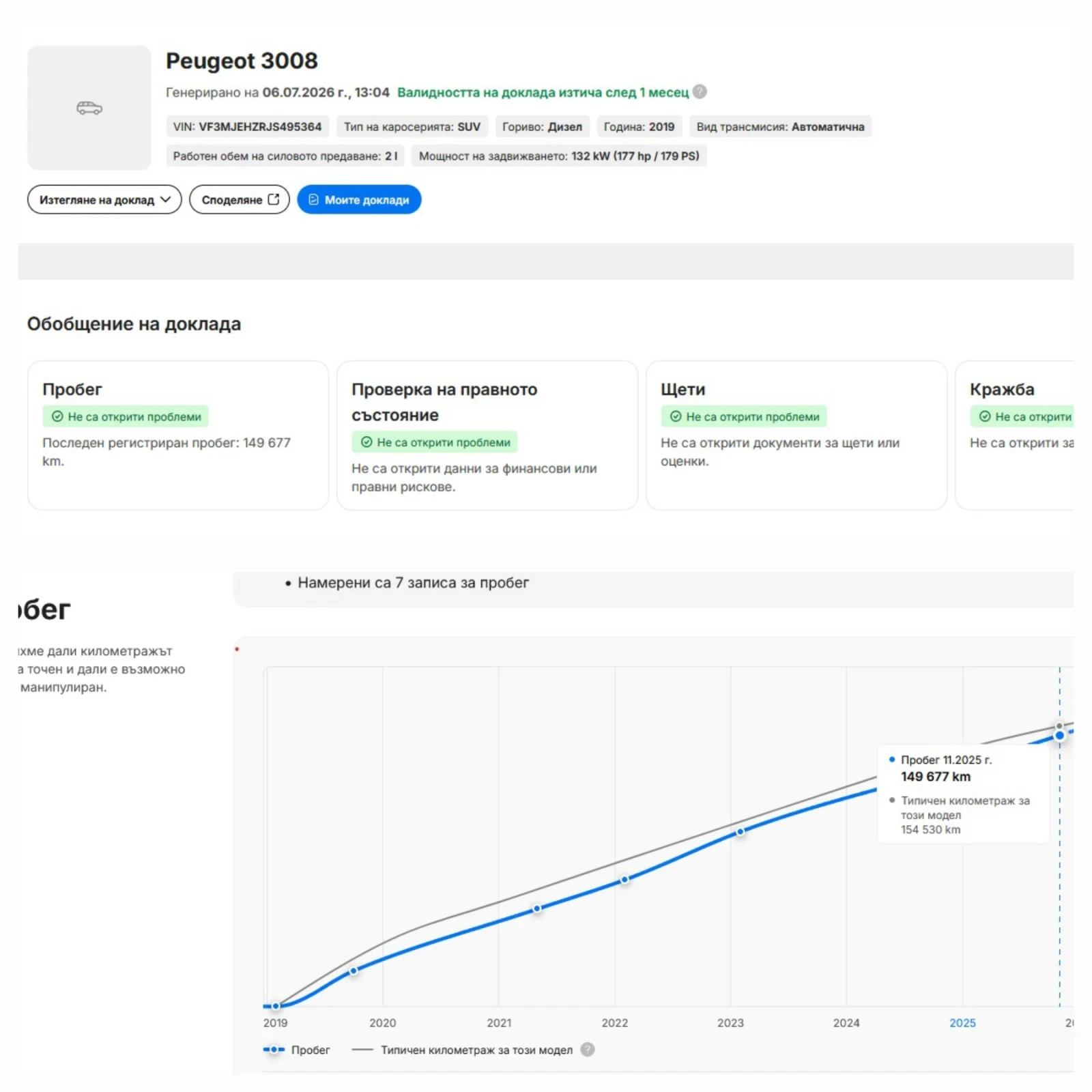Click check icon in Проверка на правното състояние badge
Image resolution: width=1092 pixels, height=1092 pixels.
click(x=367, y=442)
